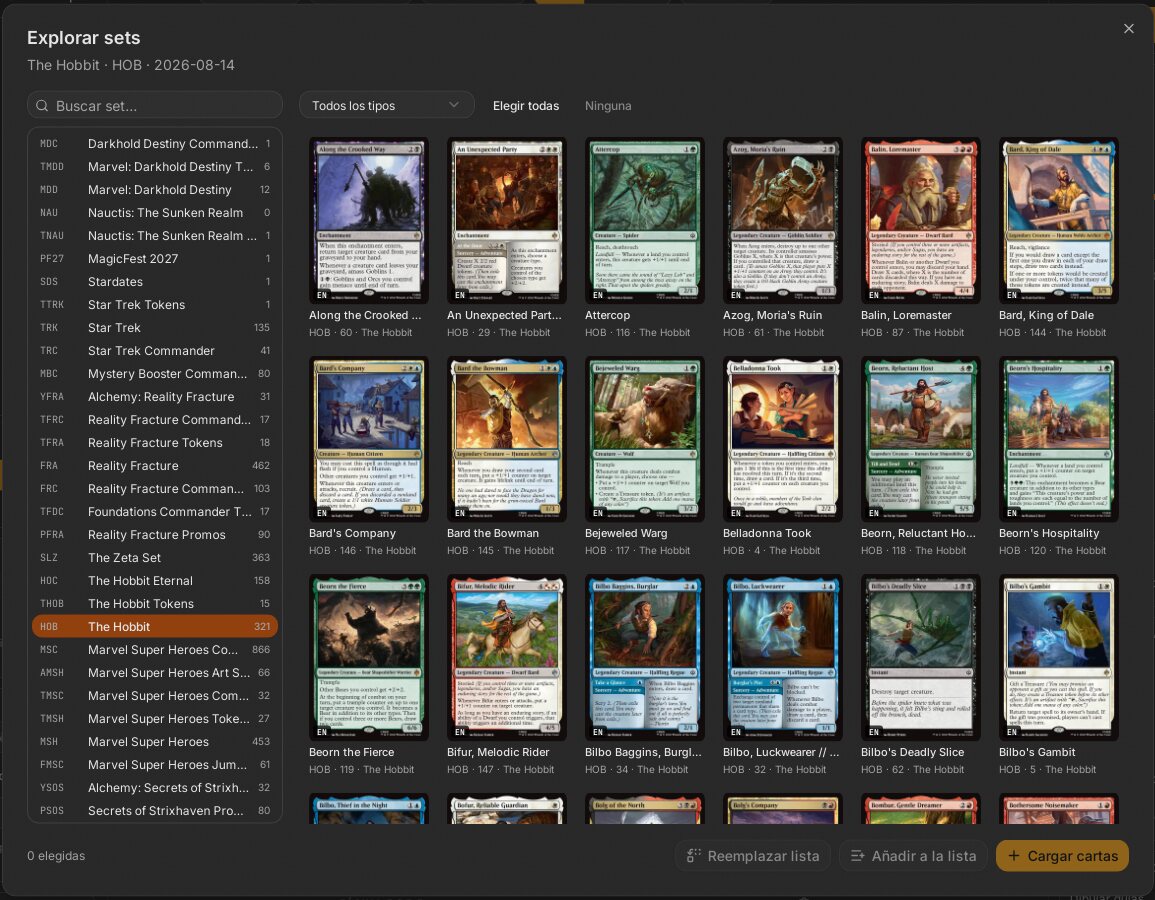Select the Beorn, Reluctant Host card
This screenshot has height=900, width=1155.
coord(921,439)
